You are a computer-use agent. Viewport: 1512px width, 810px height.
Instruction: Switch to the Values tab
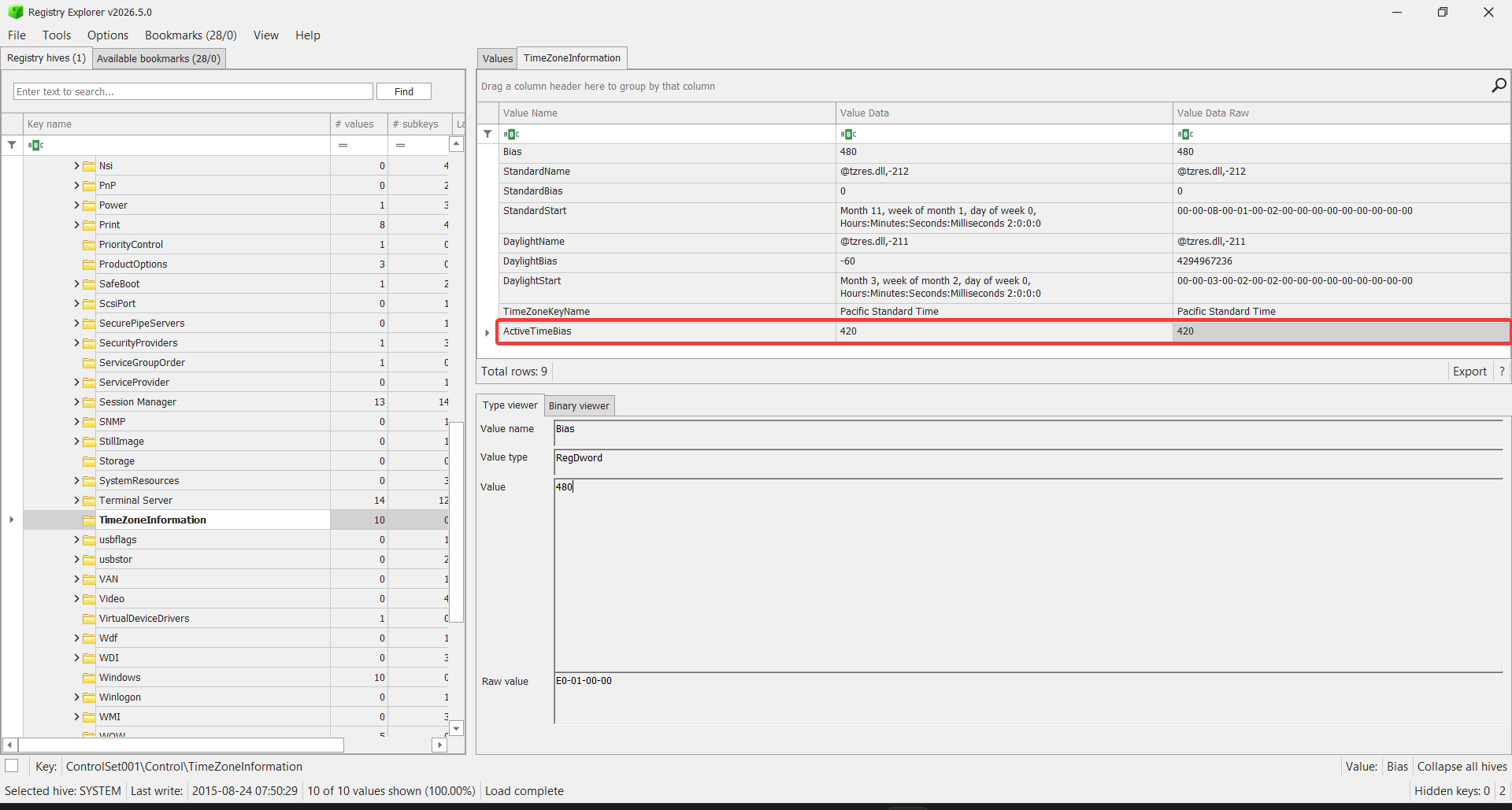point(498,58)
